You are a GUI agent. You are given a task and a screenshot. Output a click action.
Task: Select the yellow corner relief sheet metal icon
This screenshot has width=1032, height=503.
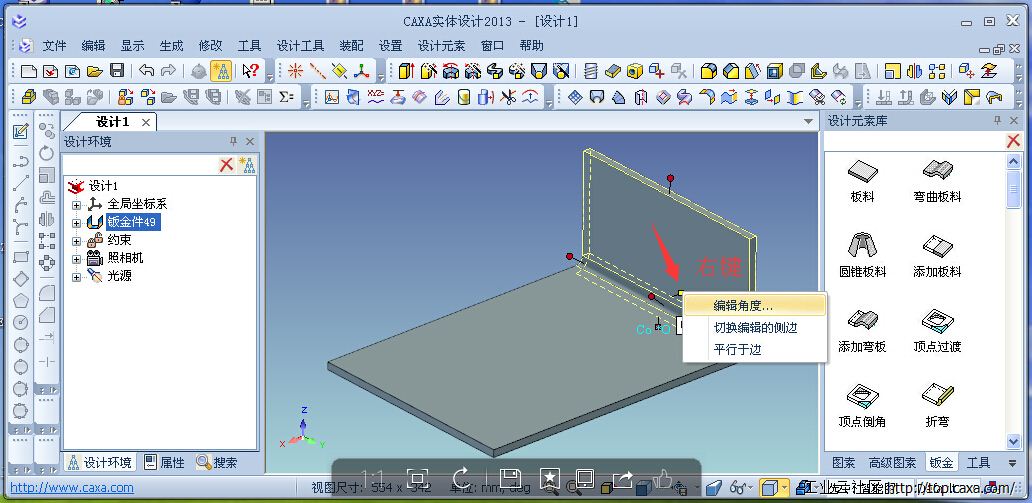[971, 97]
